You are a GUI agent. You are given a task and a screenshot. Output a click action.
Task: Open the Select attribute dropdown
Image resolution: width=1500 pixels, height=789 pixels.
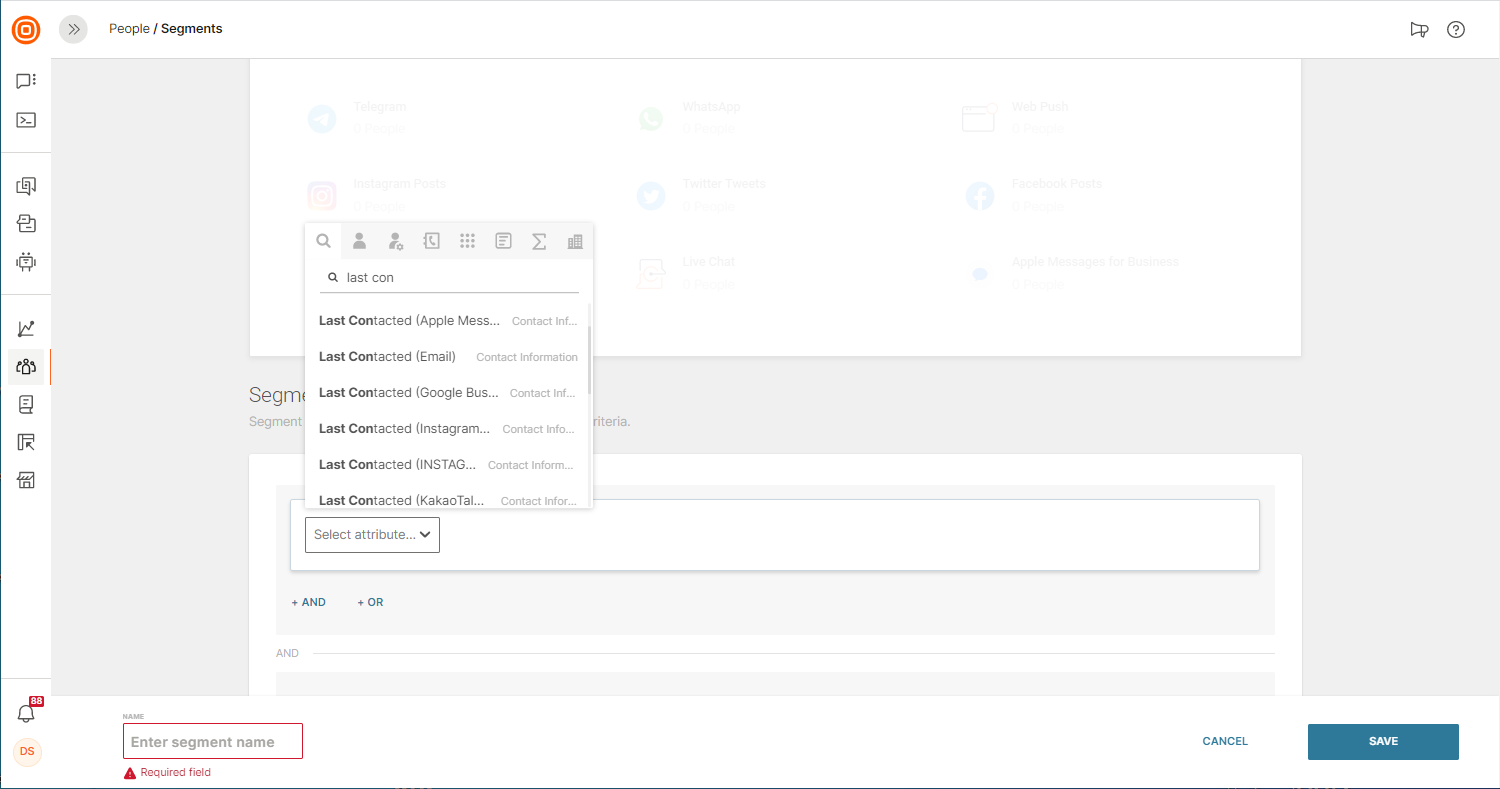372,535
